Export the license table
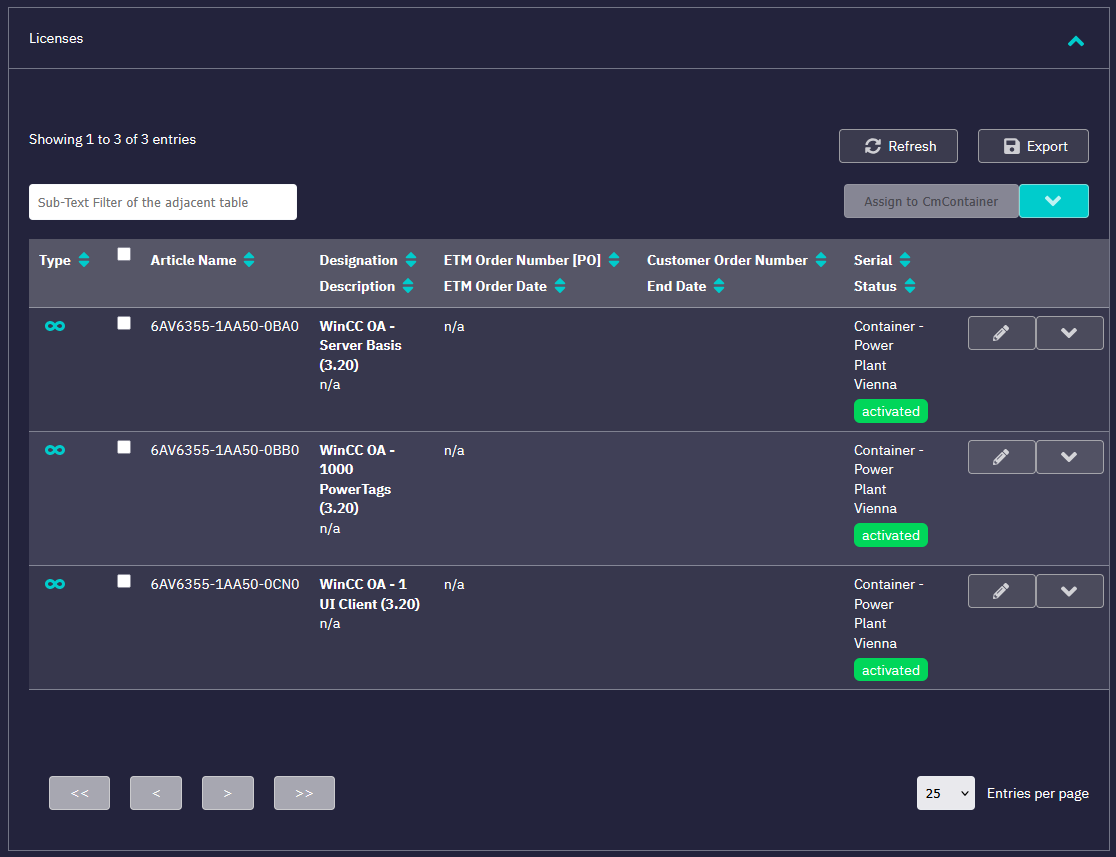The height and width of the screenshot is (857, 1116). tap(1033, 146)
